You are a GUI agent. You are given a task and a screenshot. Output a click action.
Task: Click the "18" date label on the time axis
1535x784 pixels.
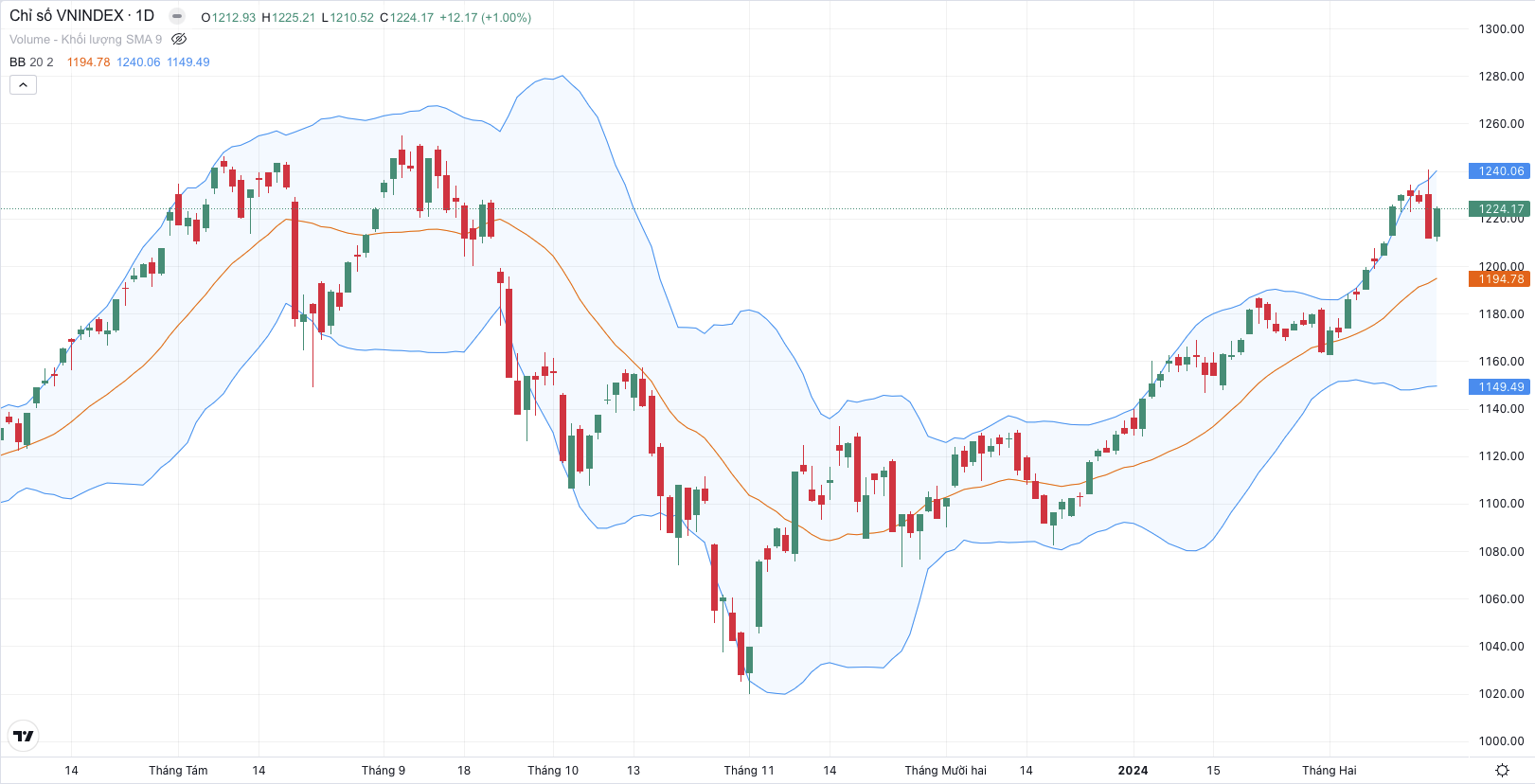(464, 770)
